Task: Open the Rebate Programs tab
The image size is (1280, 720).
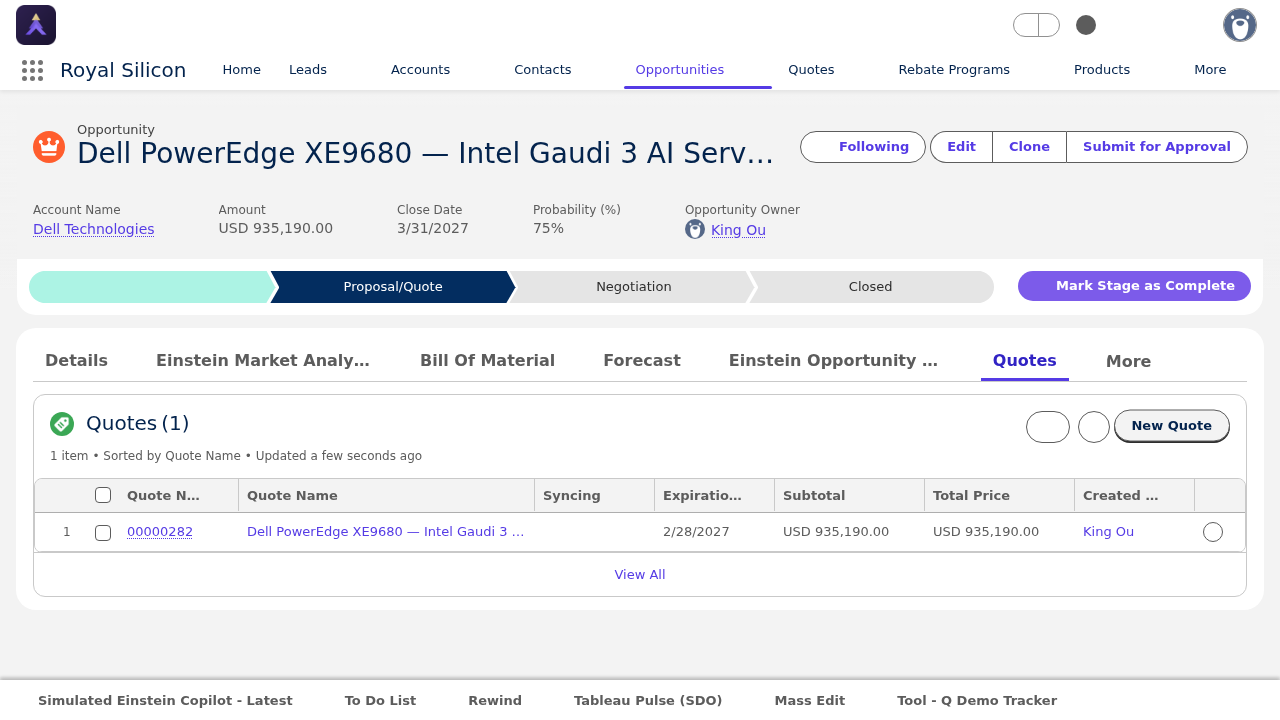Action: click(x=954, y=70)
